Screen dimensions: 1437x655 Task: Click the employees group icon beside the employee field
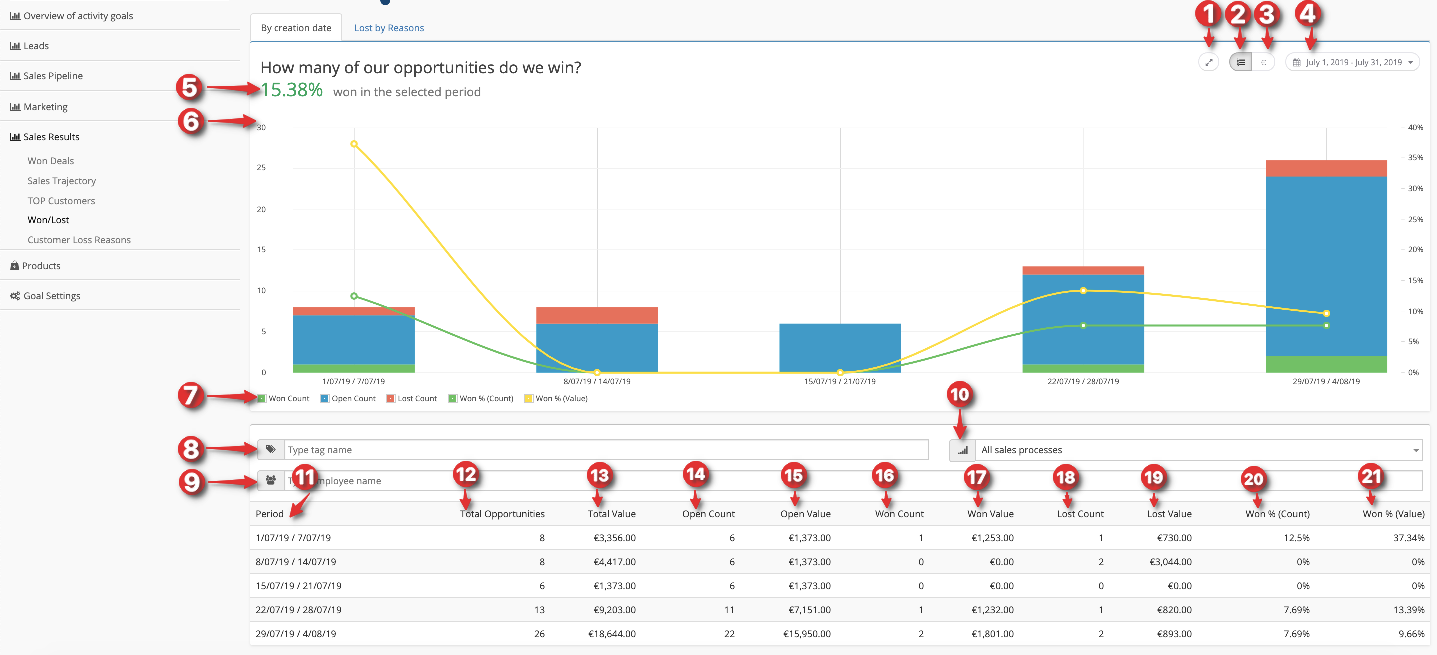point(270,481)
